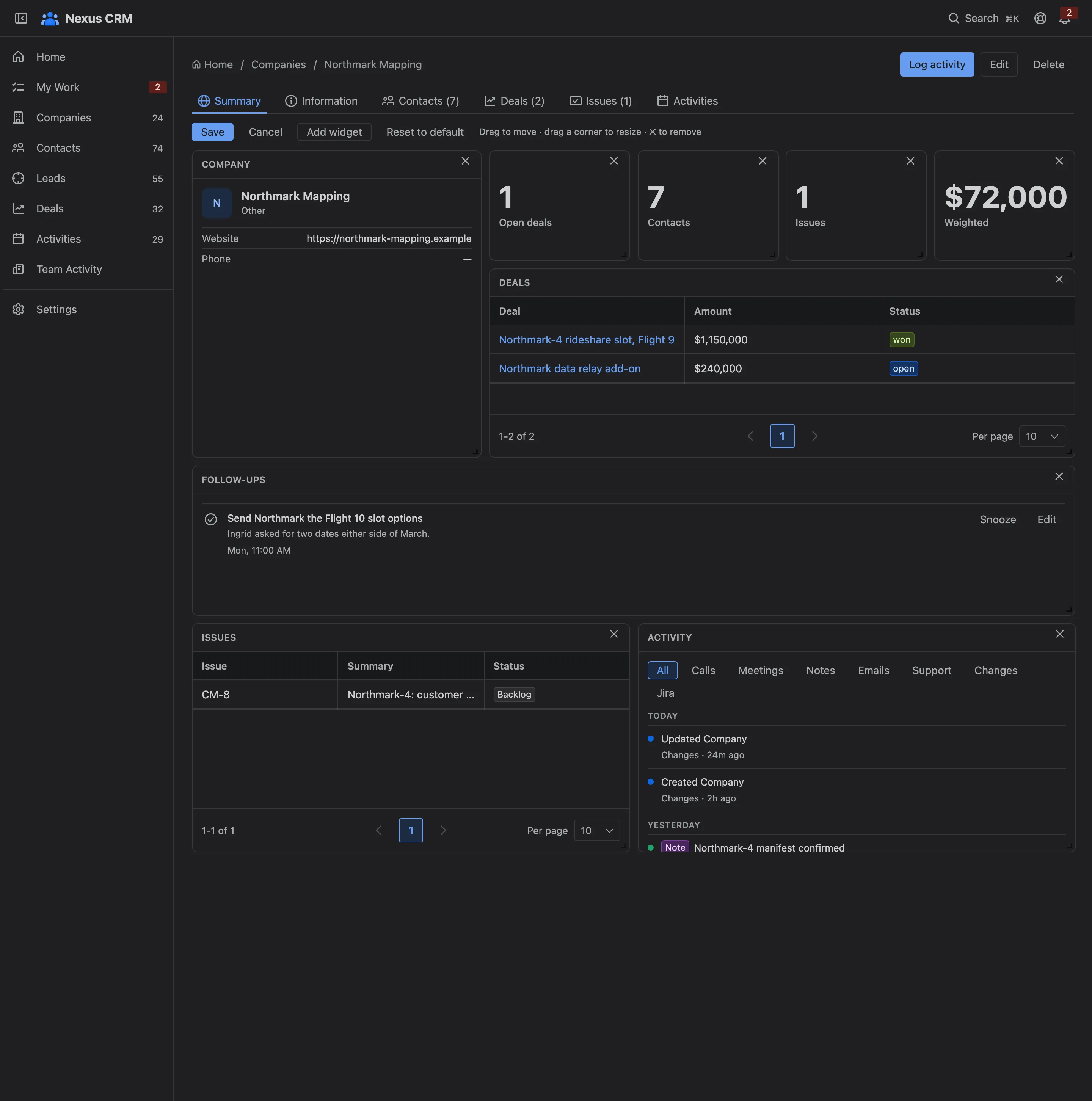Screen dimensions: 1092x1101
Task: Click the Edit company button
Action: 998,64
